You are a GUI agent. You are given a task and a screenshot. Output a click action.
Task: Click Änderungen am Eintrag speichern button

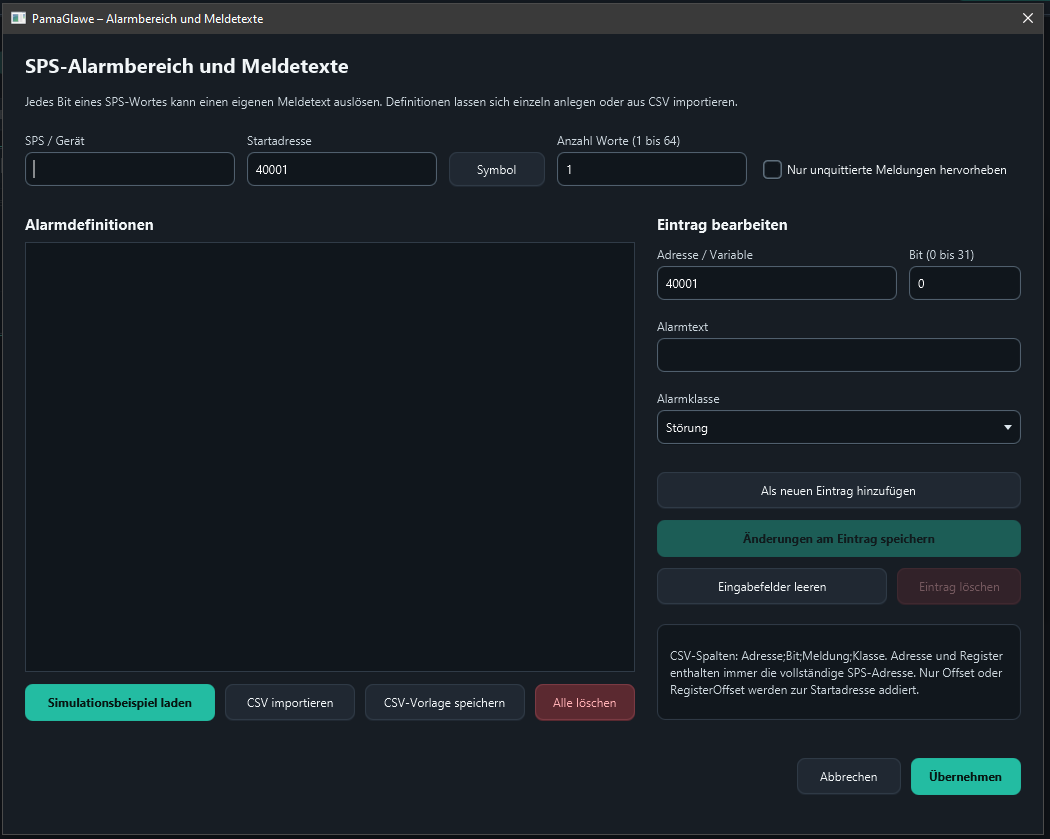(838, 539)
